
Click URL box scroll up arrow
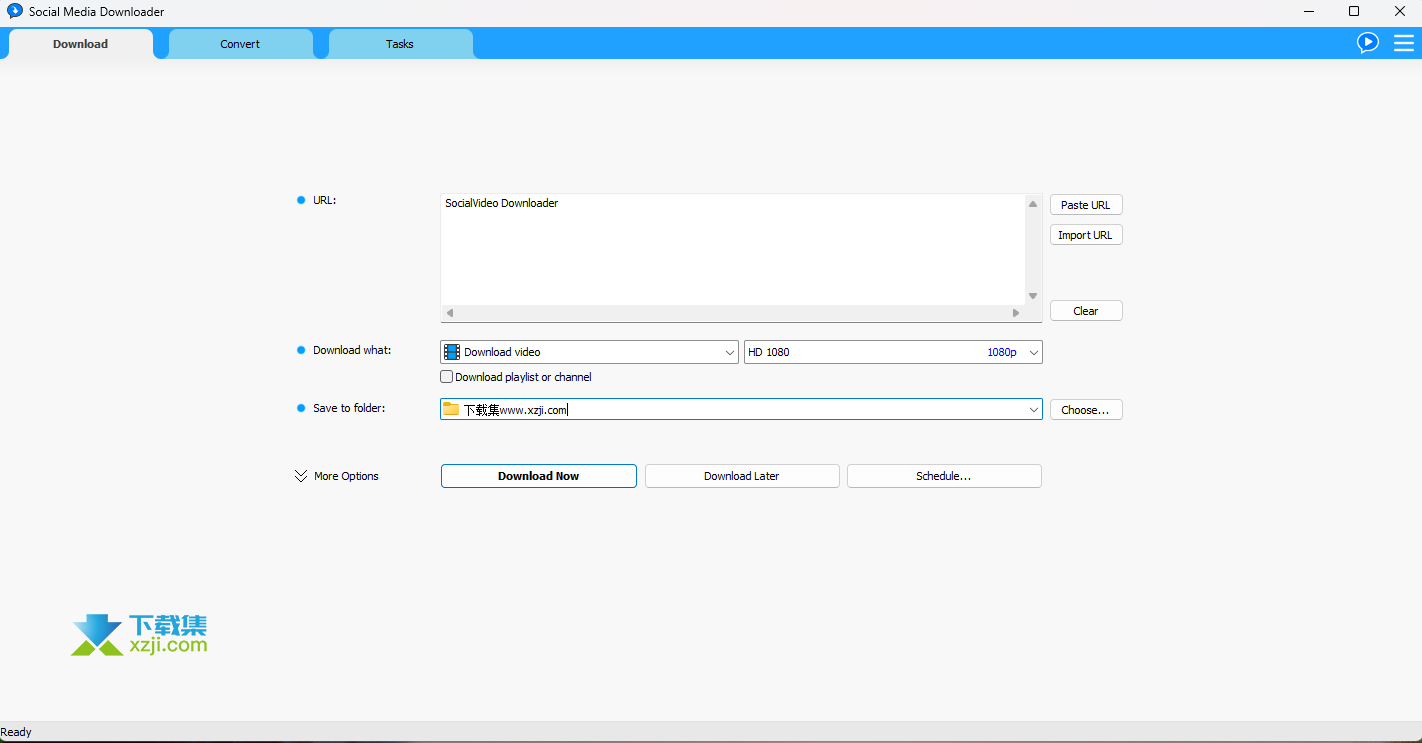(1033, 204)
